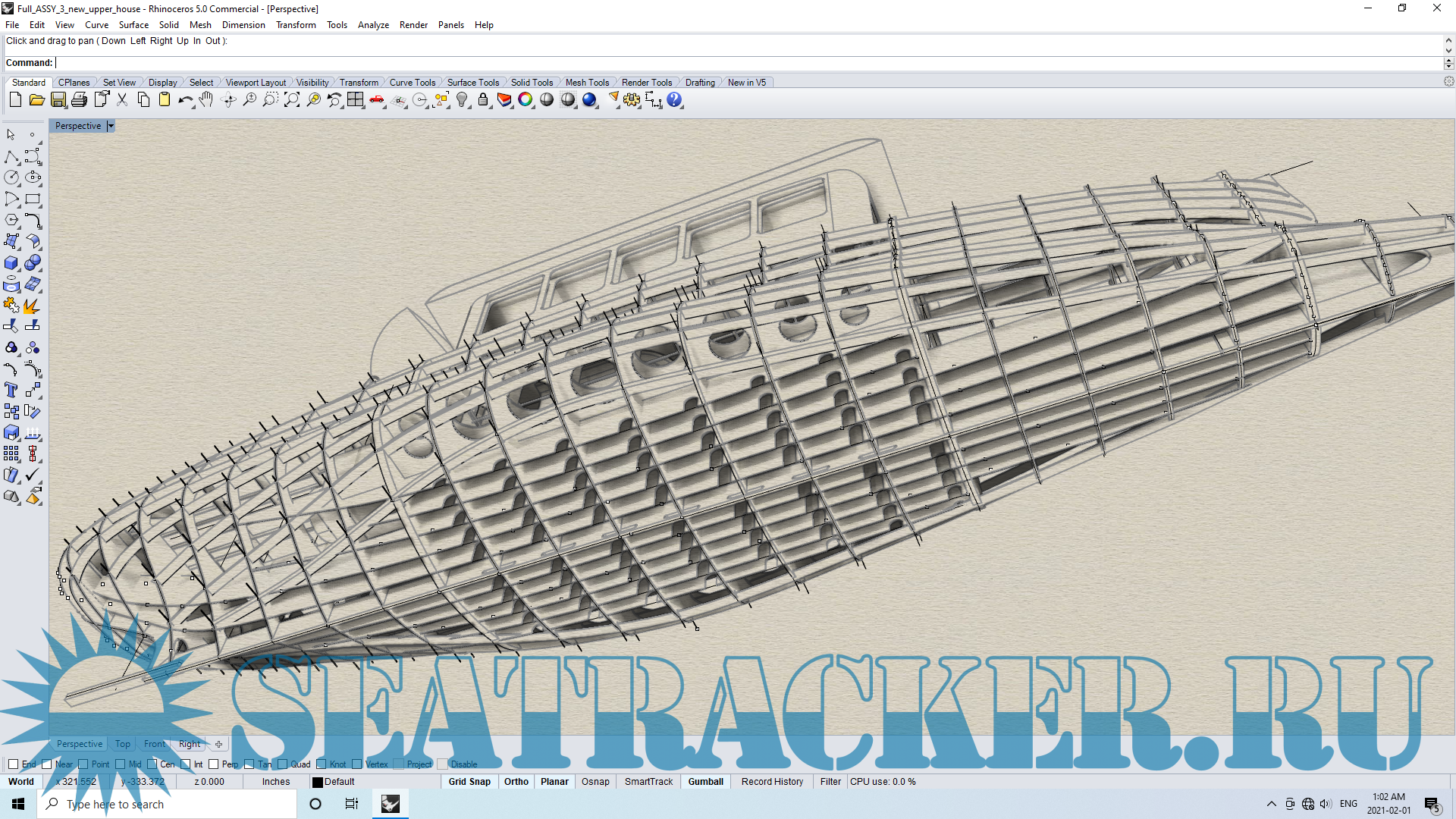The height and width of the screenshot is (819, 1456).
Task: Click the Save file icon
Action: tap(58, 100)
